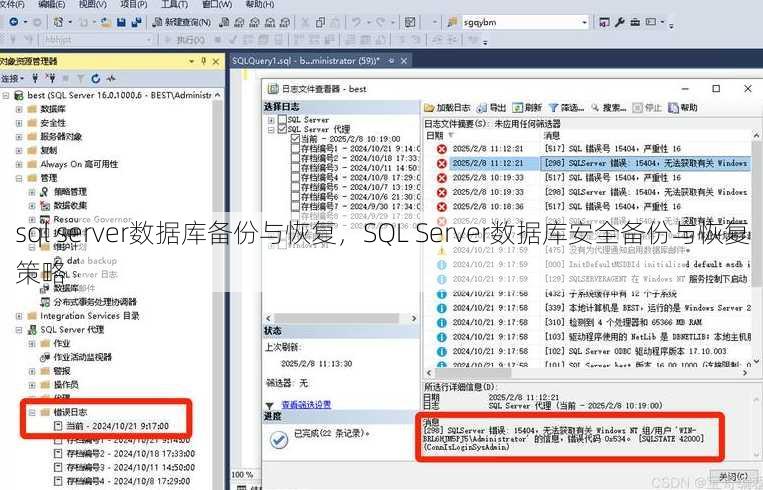Click the Disconnect icon in Object Explorer toolbar
The width and height of the screenshot is (763, 490).
pyautogui.click(x=50, y=78)
